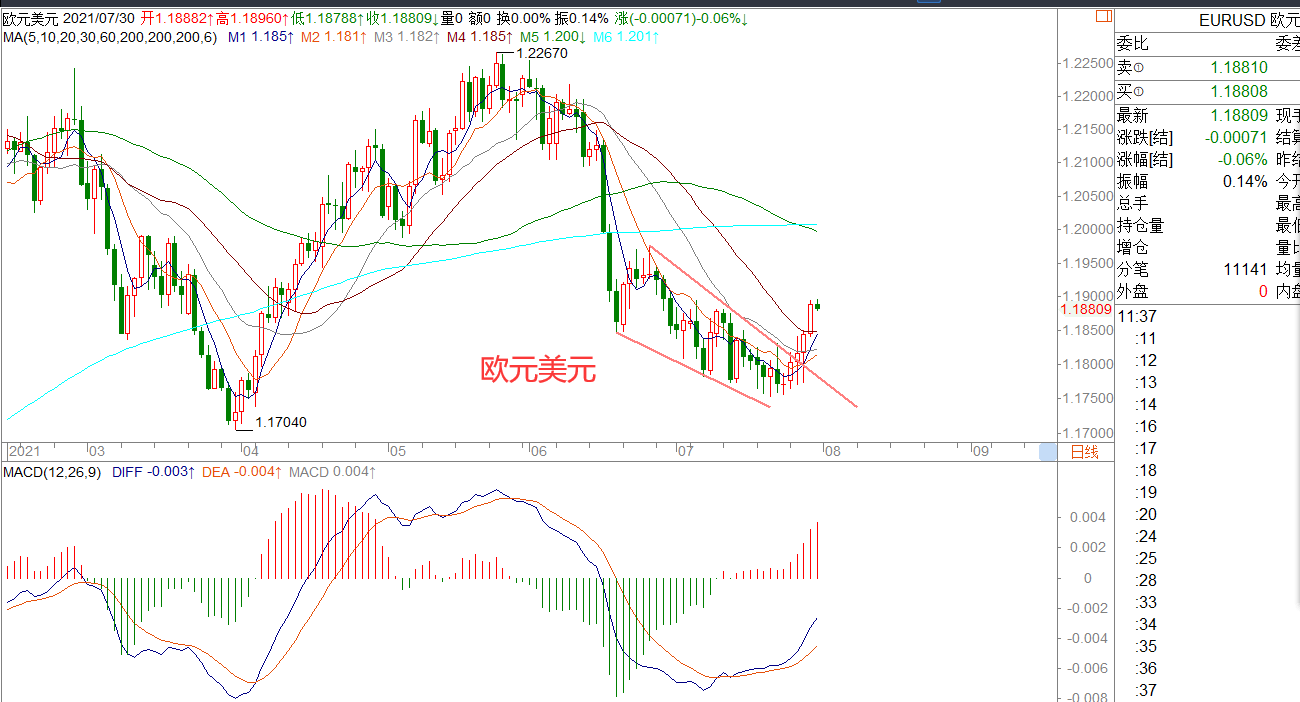The height and width of the screenshot is (702, 1300).
Task: Click the 买① buy price 1.18808
Action: 1238,92
